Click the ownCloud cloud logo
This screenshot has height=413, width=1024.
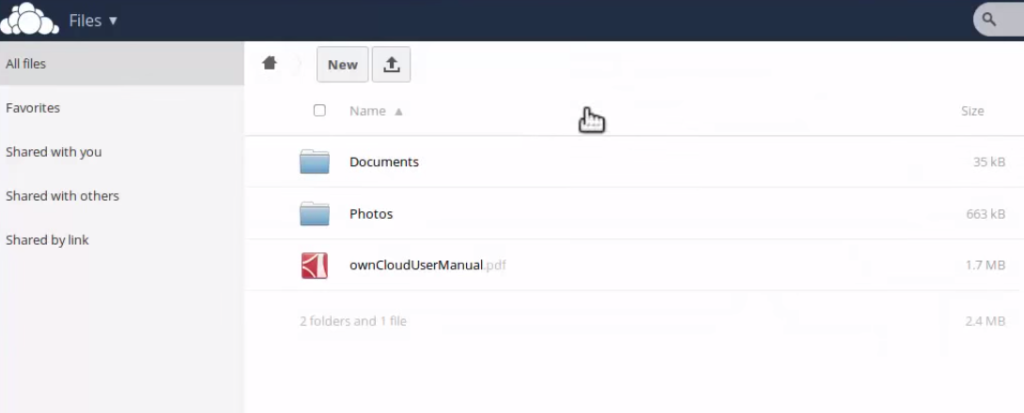click(29, 19)
